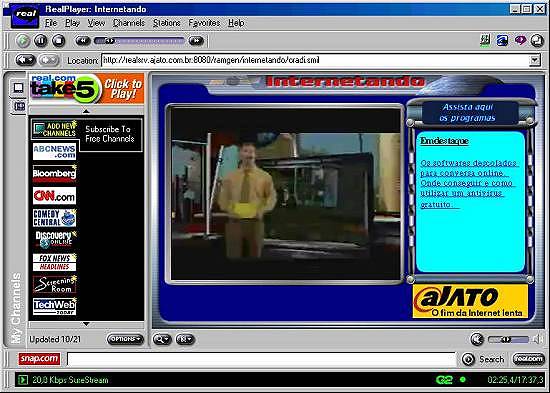Click the rewind button

click(83, 41)
